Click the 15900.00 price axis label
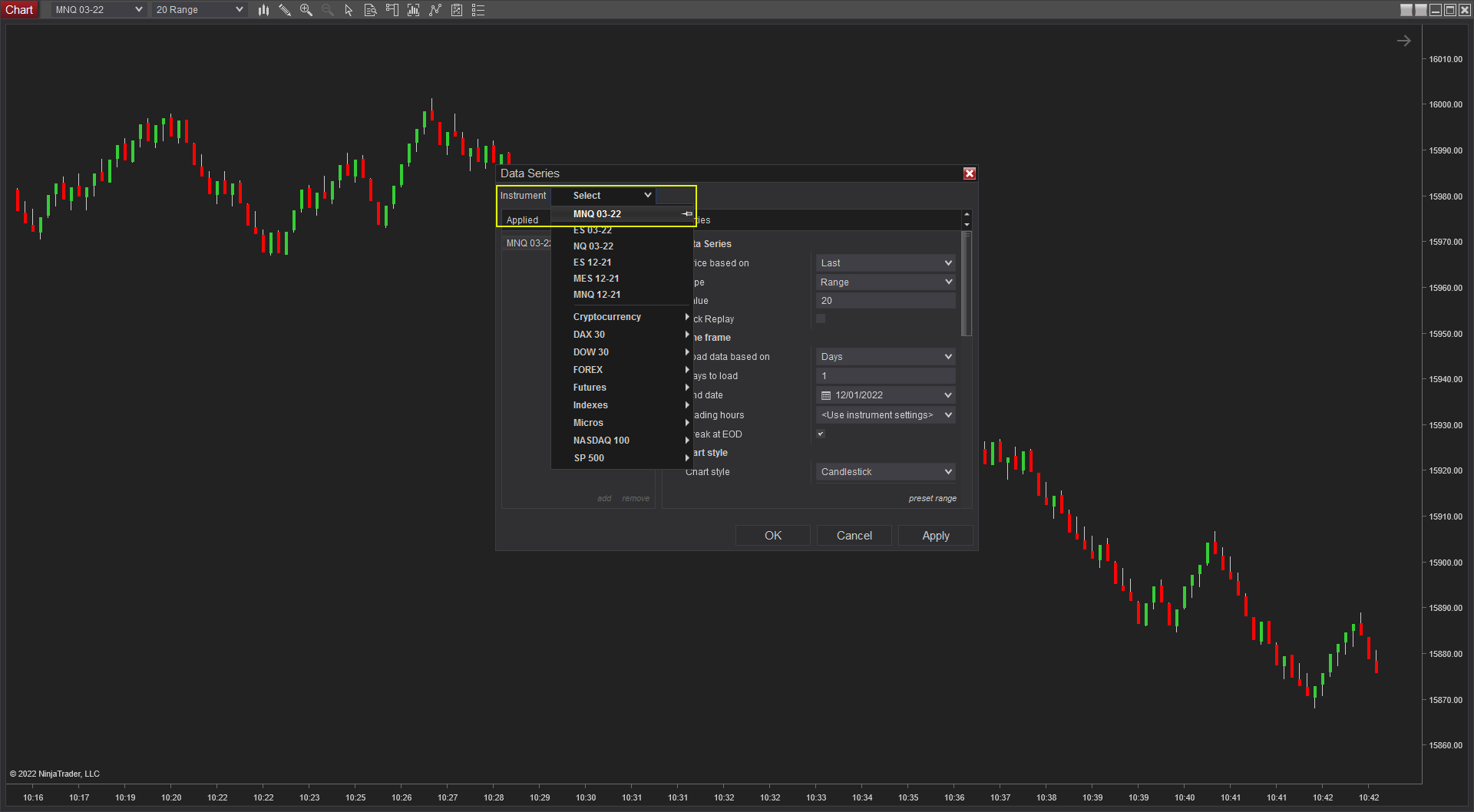The width and height of the screenshot is (1474, 812). [1446, 563]
